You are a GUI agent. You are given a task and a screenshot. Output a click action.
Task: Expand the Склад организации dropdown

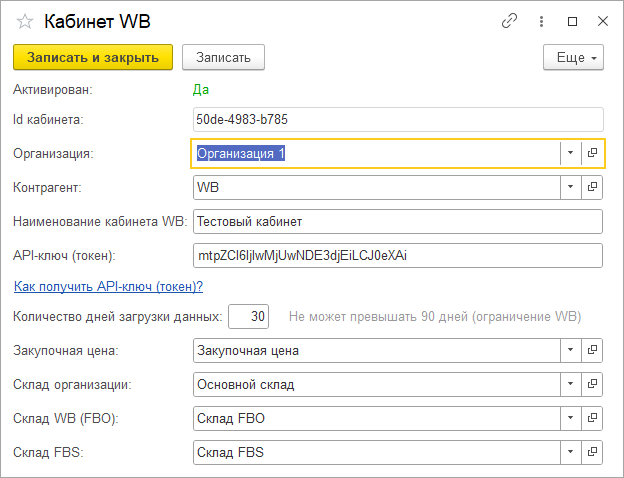[570, 384]
